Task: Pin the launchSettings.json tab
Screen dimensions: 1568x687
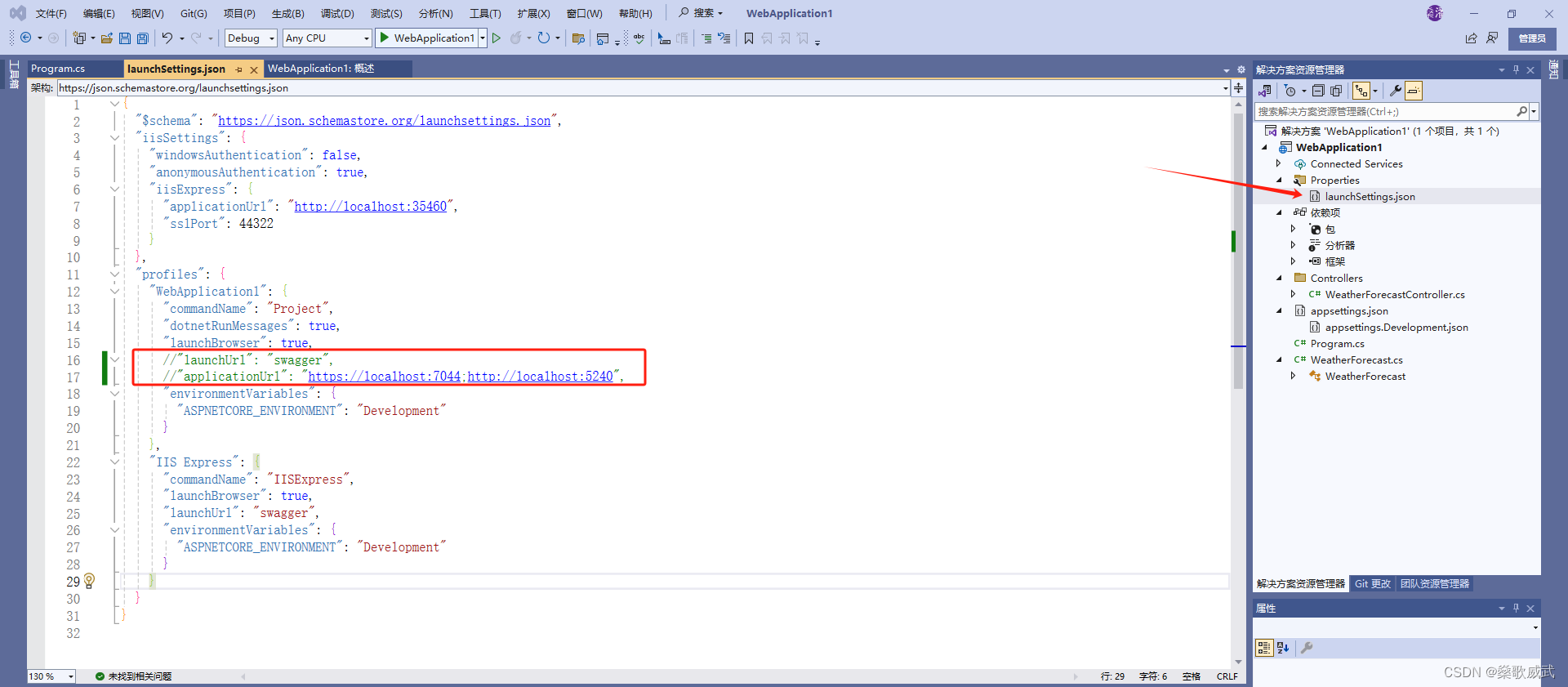Action: (x=238, y=69)
